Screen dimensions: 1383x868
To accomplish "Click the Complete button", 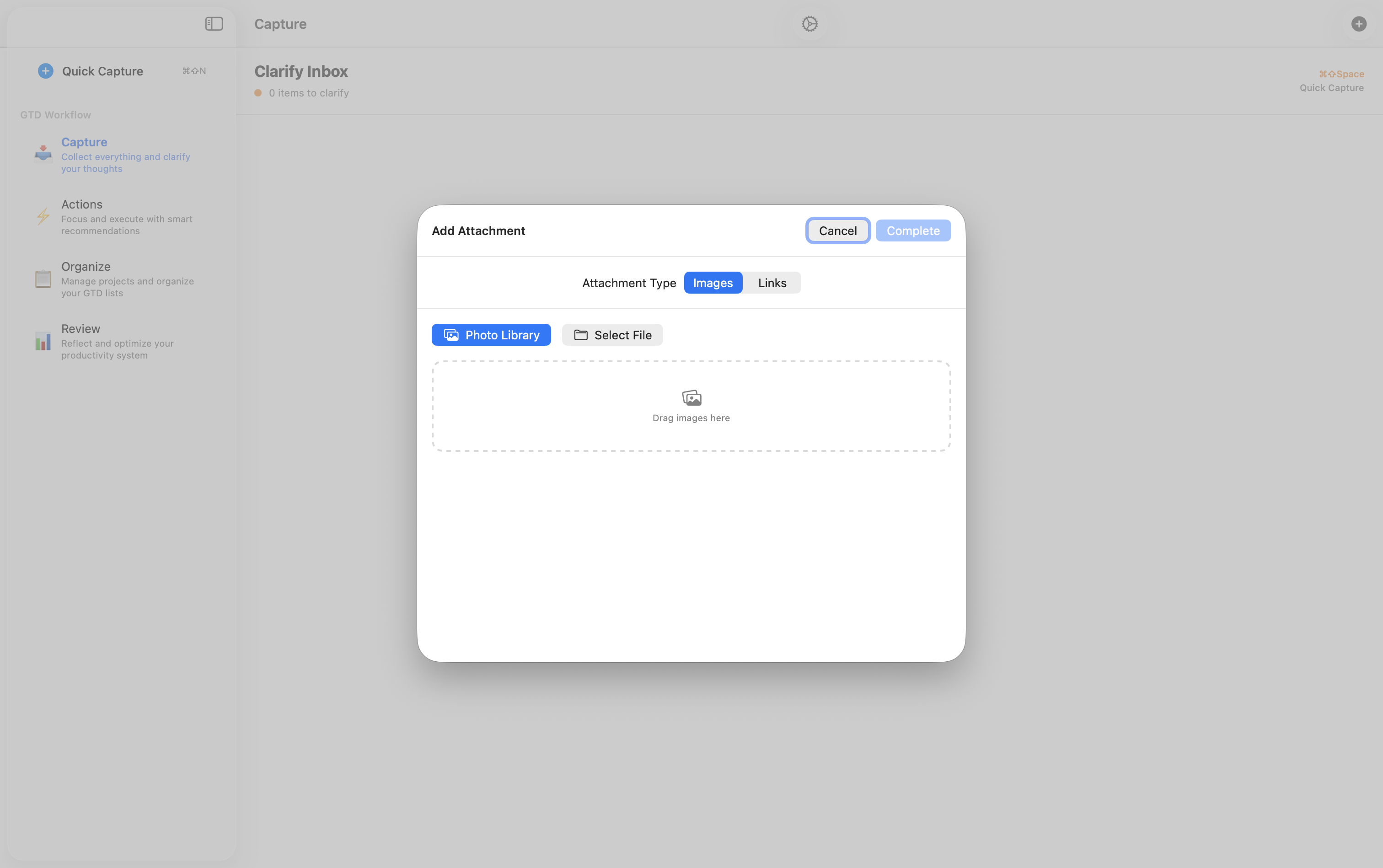I will (x=913, y=230).
